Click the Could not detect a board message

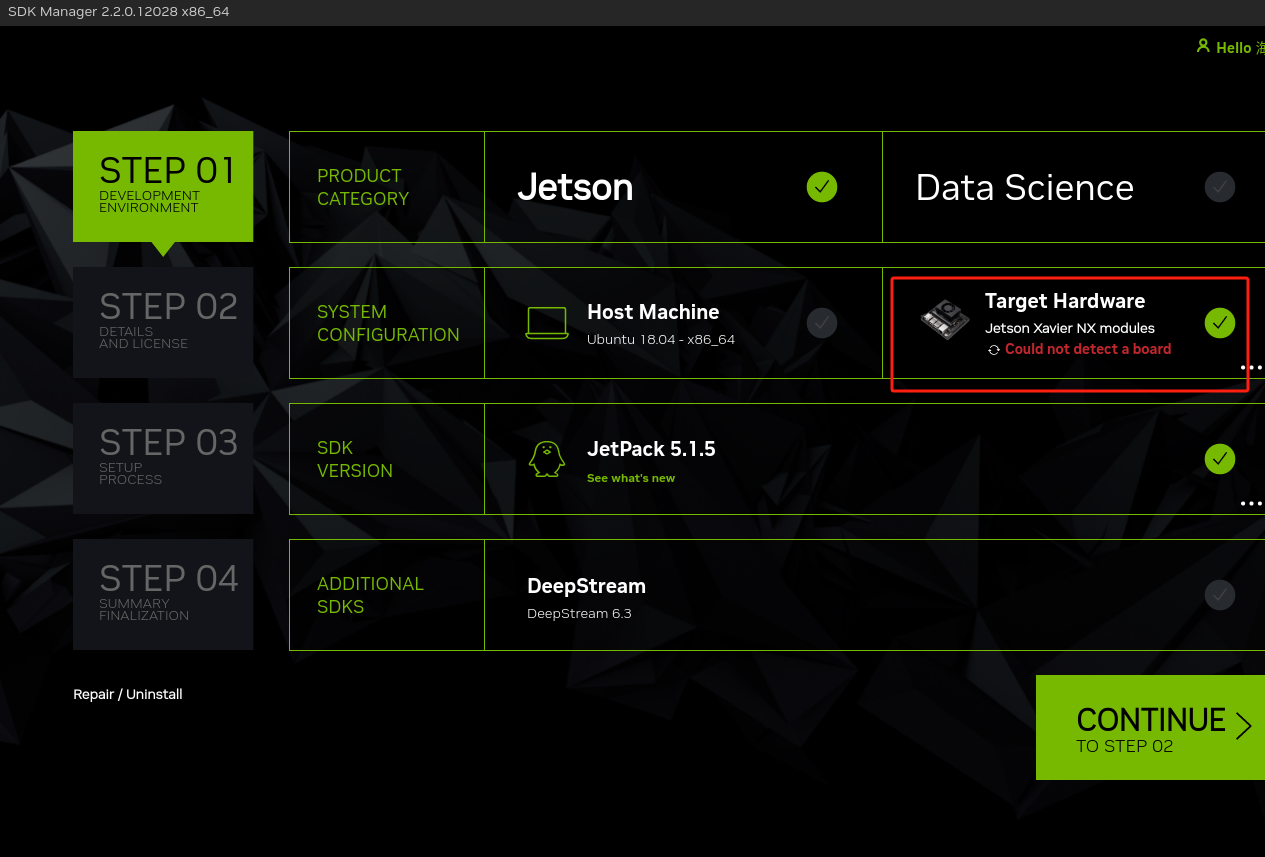1088,350
